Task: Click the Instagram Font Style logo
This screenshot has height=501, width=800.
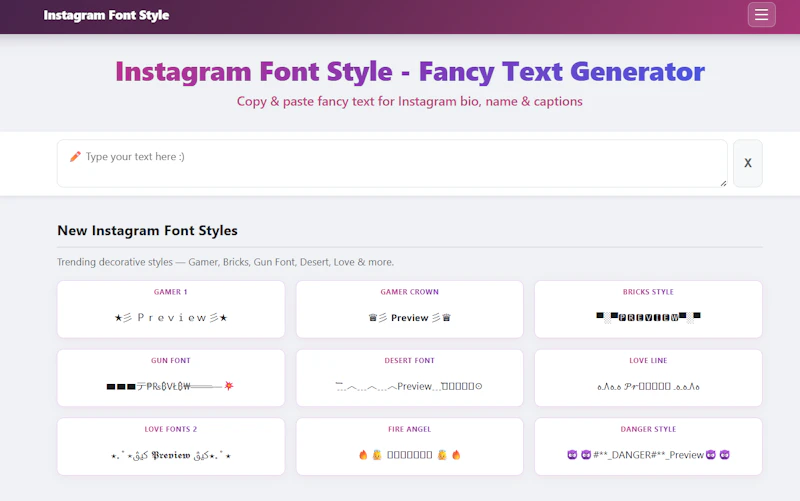Action: click(106, 15)
